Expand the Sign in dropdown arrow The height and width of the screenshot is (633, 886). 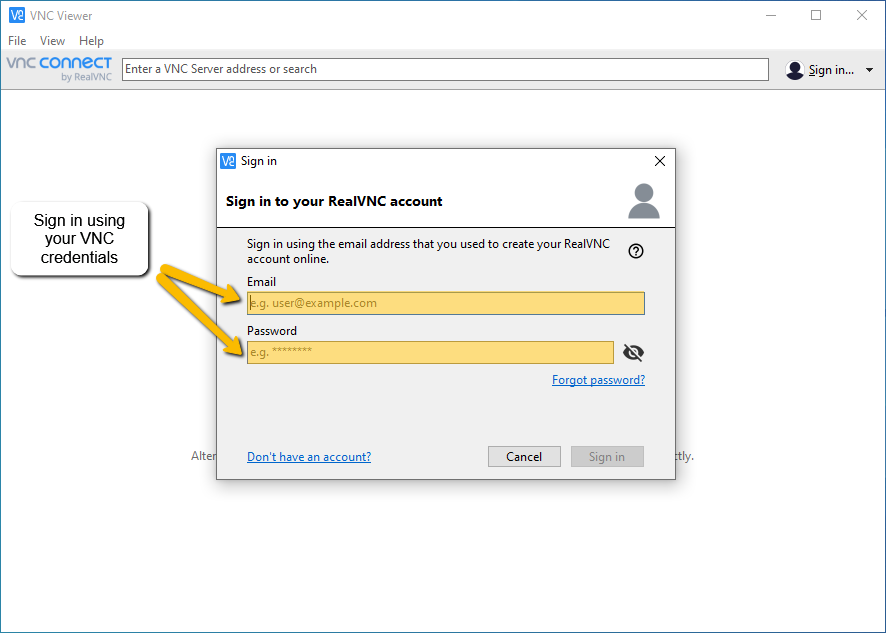point(869,70)
